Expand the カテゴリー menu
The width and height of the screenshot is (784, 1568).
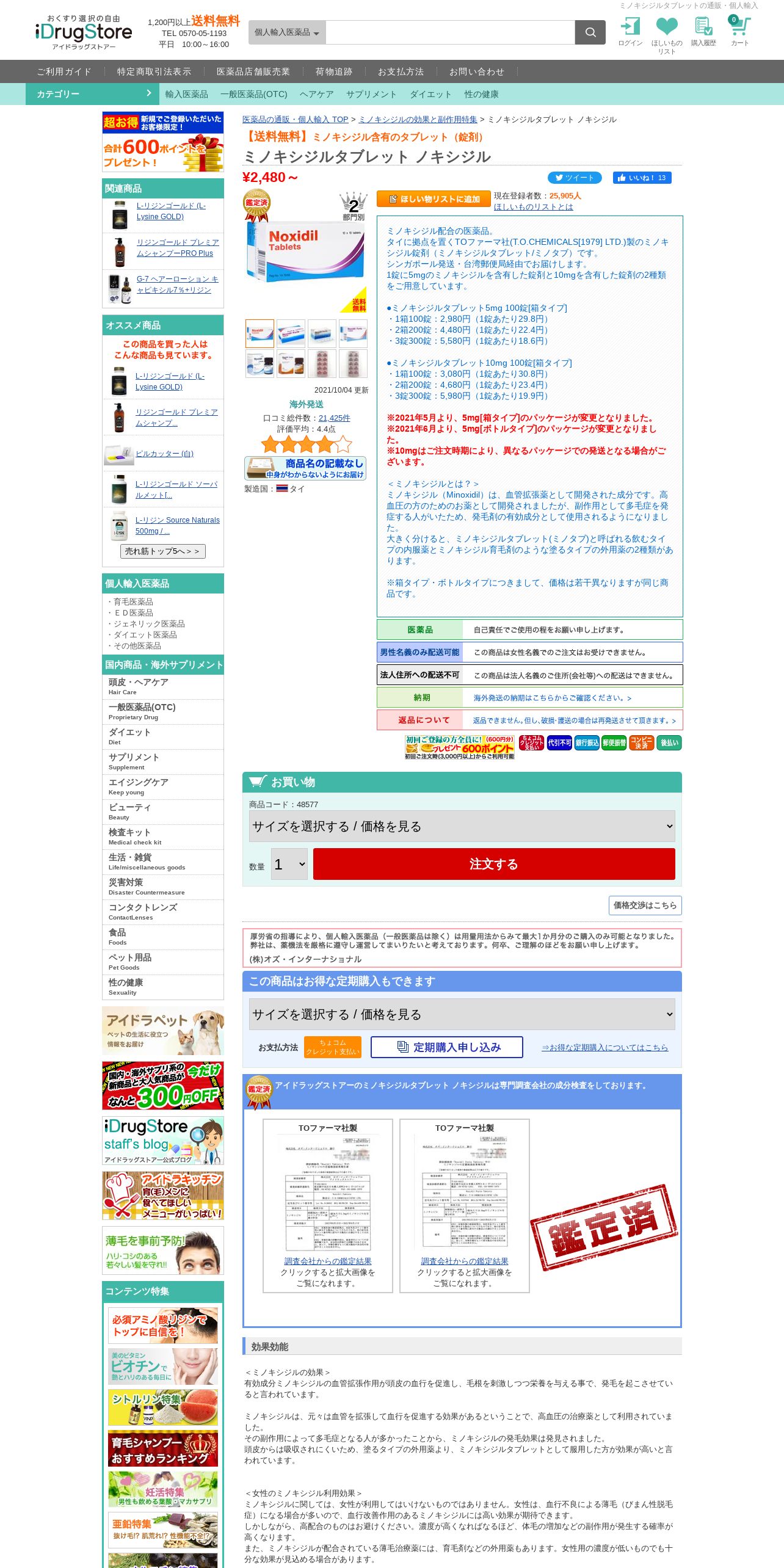click(93, 94)
